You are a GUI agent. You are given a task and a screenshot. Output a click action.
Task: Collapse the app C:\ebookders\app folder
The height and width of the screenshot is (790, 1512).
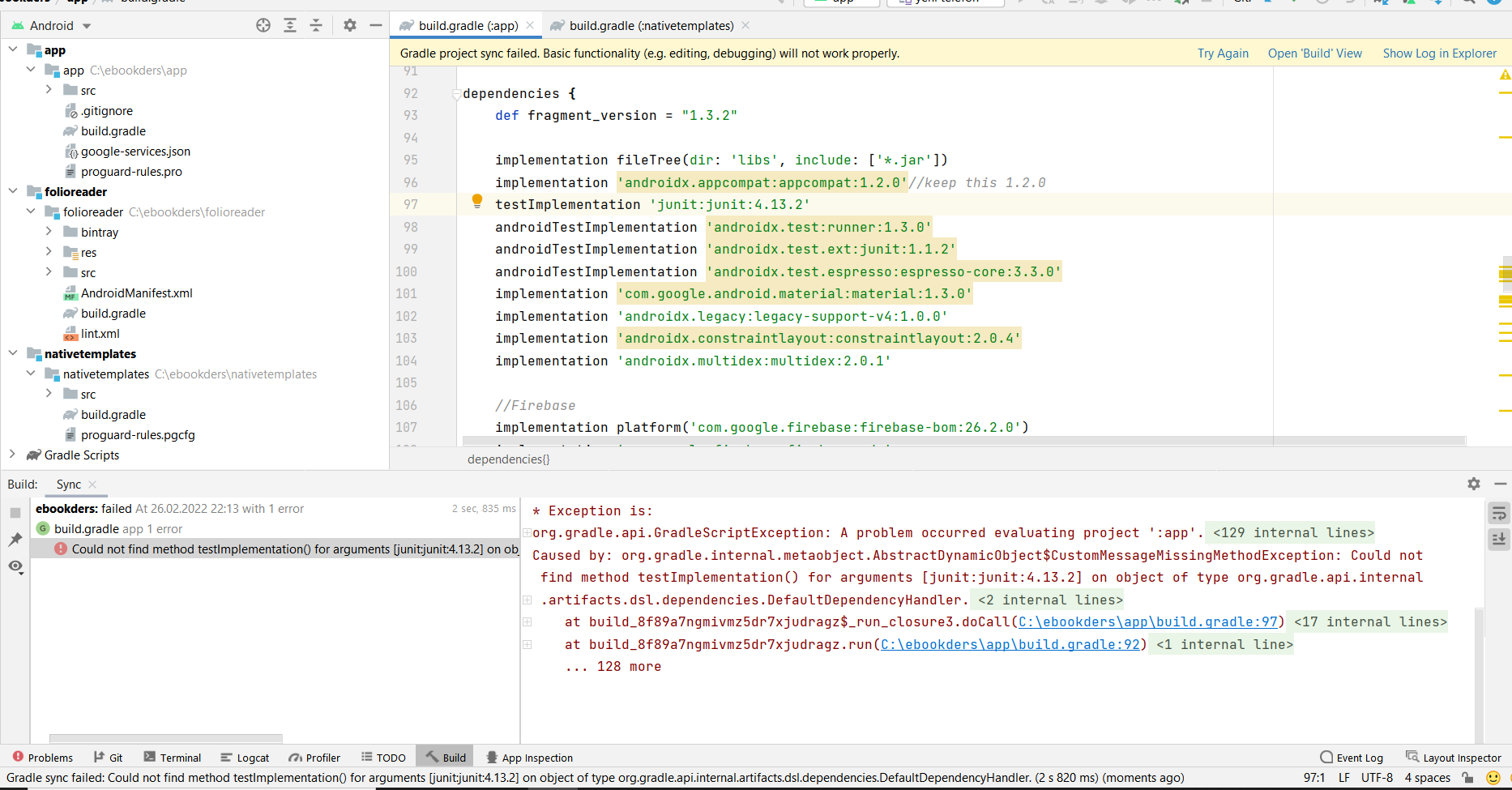pyautogui.click(x=31, y=70)
